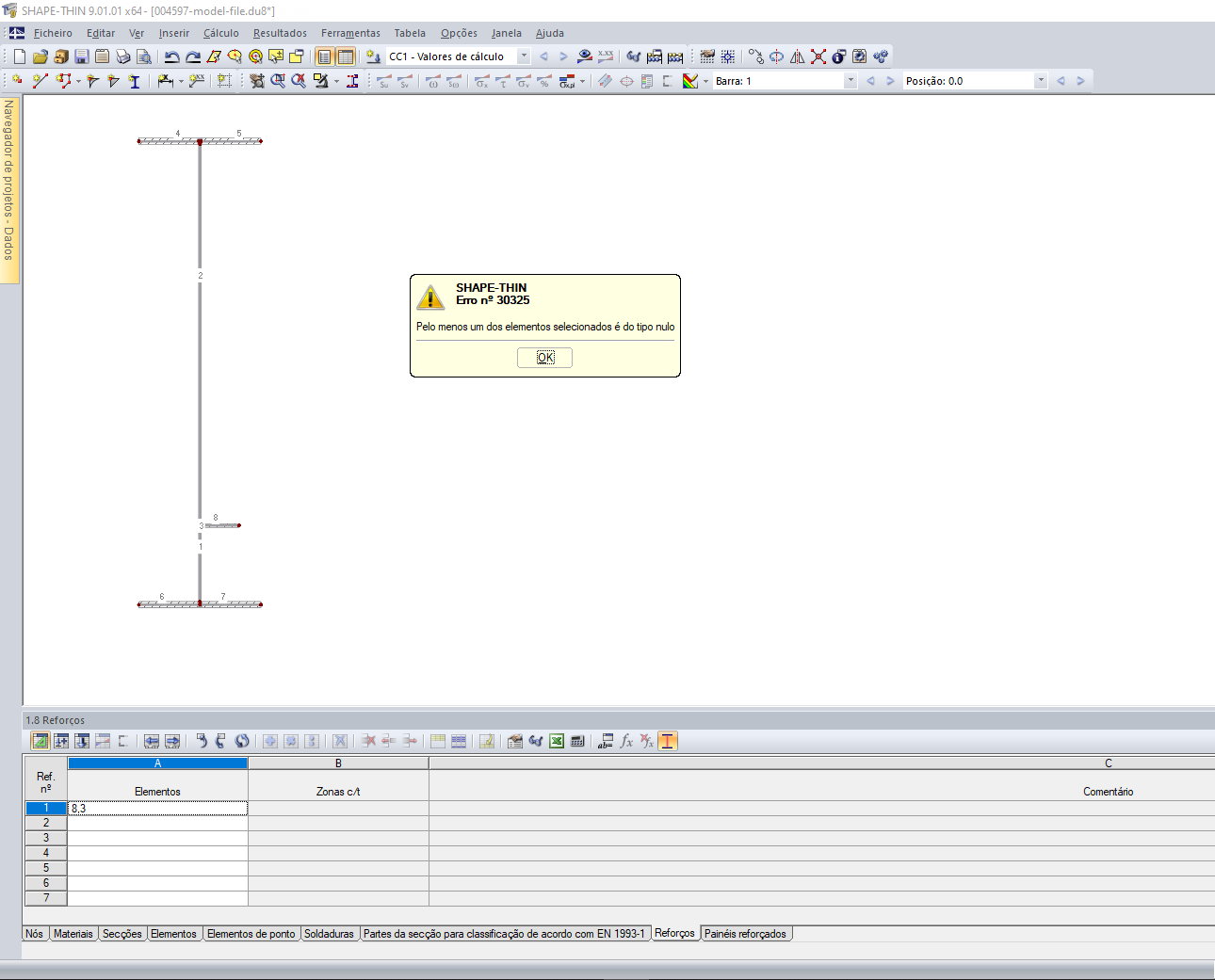Click the fx formula icon in the table toolbar

[626, 741]
